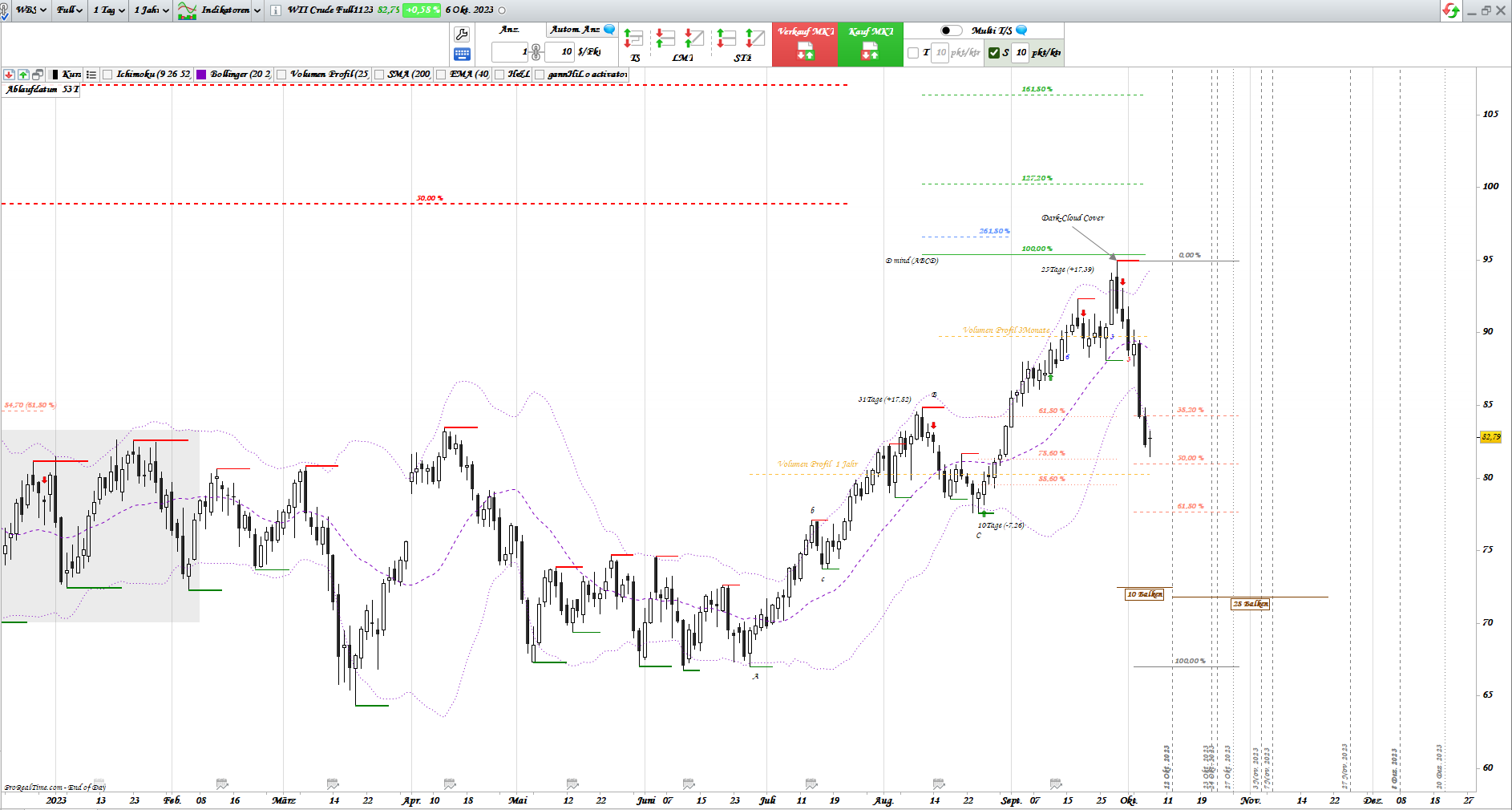Uncheck the S stop checkbox
Image resolution: width=1512 pixels, height=810 pixels.
click(994, 53)
